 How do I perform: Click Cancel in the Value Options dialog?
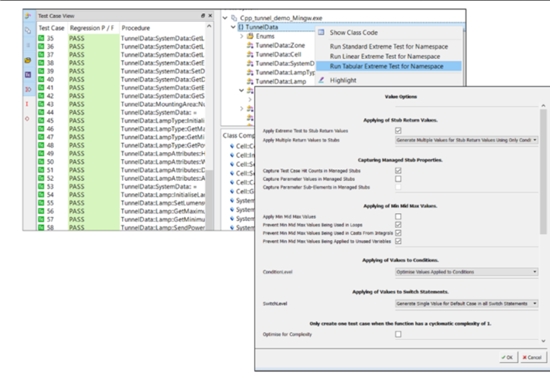(533, 357)
